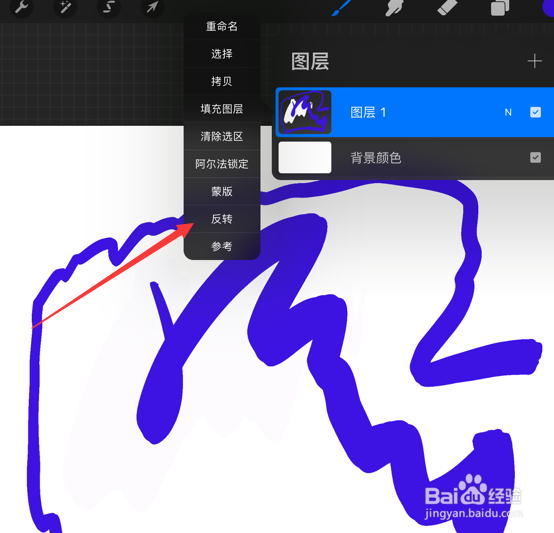This screenshot has height=533, width=554.
Task: Enable 阿尔法锁定 in layer menu
Action: [222, 164]
